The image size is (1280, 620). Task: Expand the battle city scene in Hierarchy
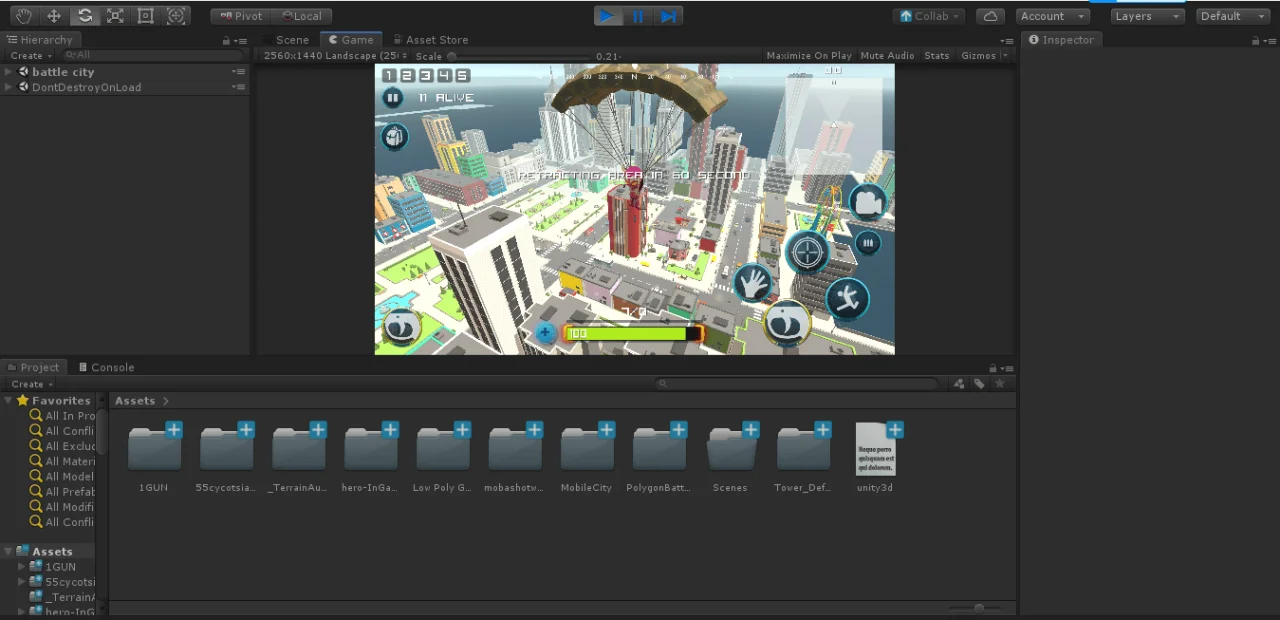point(9,72)
